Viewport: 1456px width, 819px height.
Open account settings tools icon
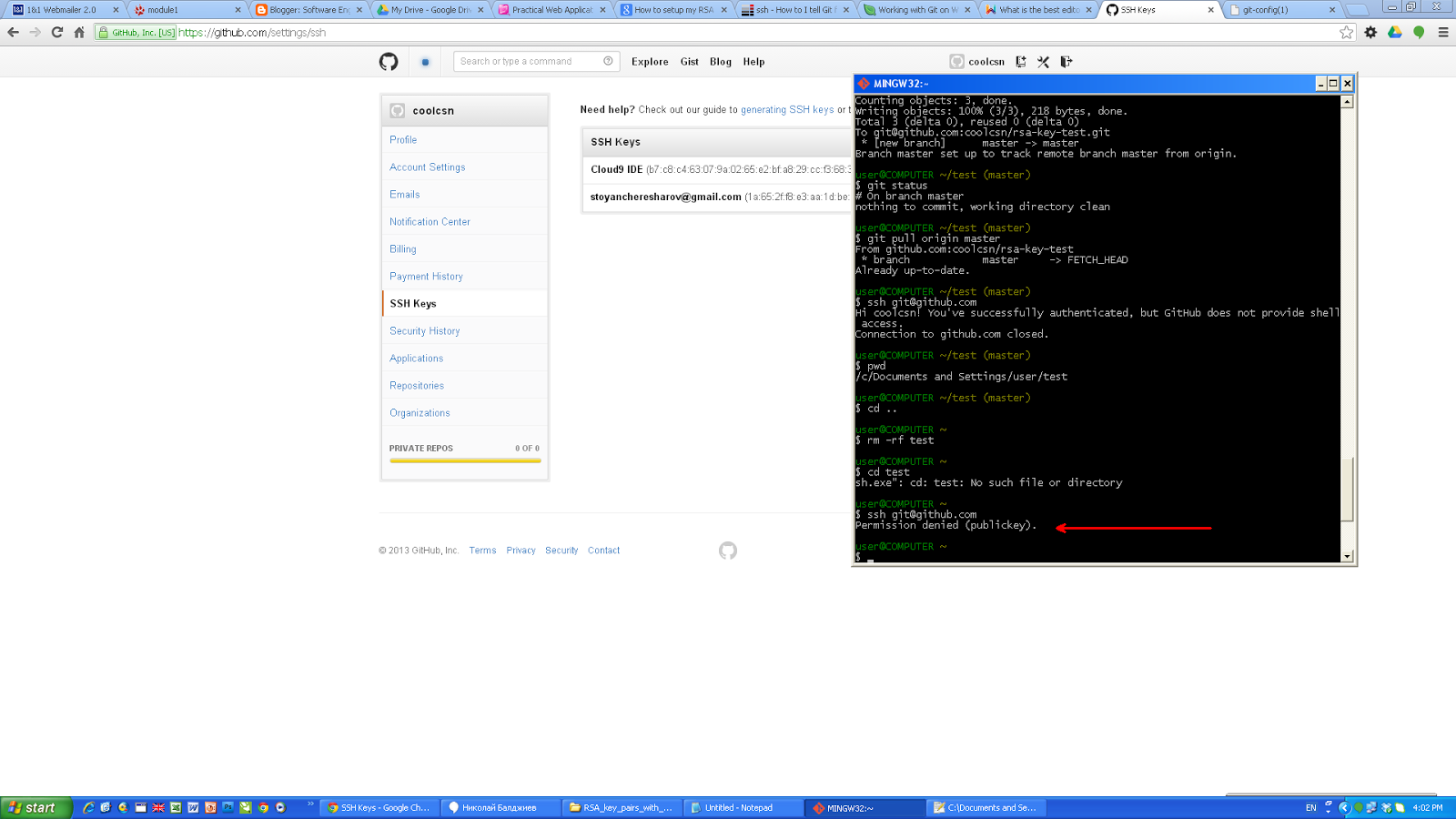[x=1043, y=62]
